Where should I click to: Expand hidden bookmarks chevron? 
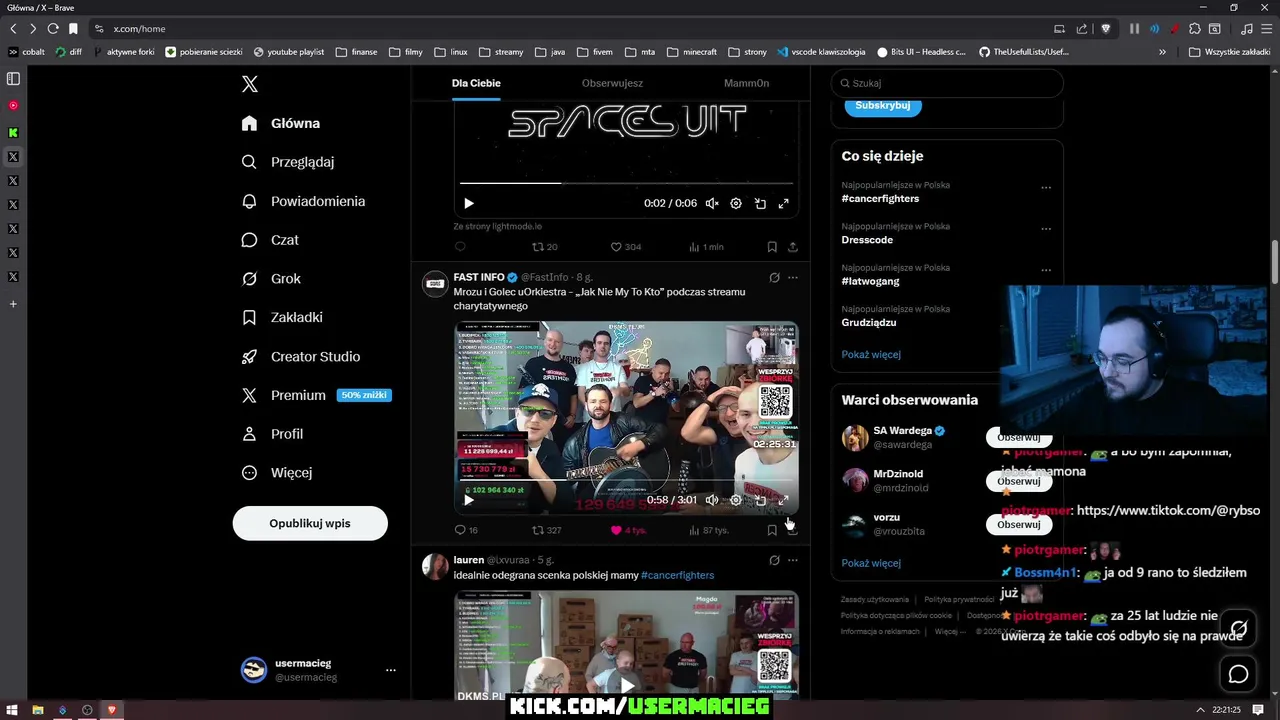pos(1162,52)
